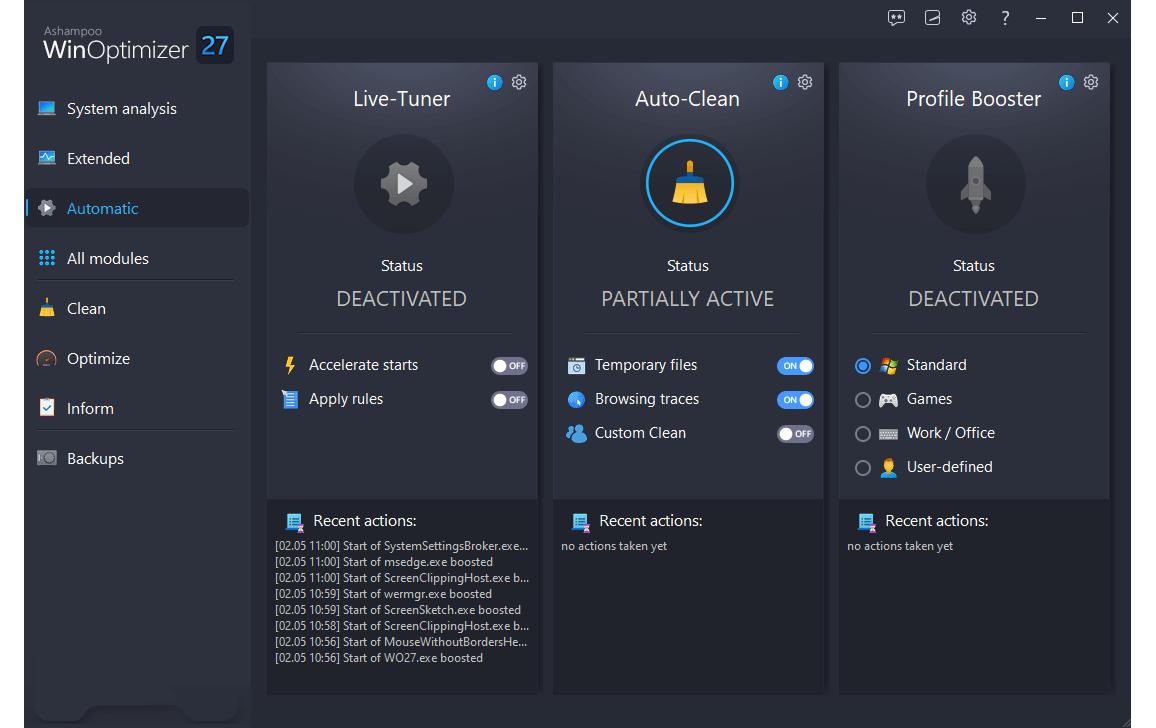Turn on the Apply rules switch
Image resolution: width=1156 pixels, height=728 pixels.
coord(509,400)
